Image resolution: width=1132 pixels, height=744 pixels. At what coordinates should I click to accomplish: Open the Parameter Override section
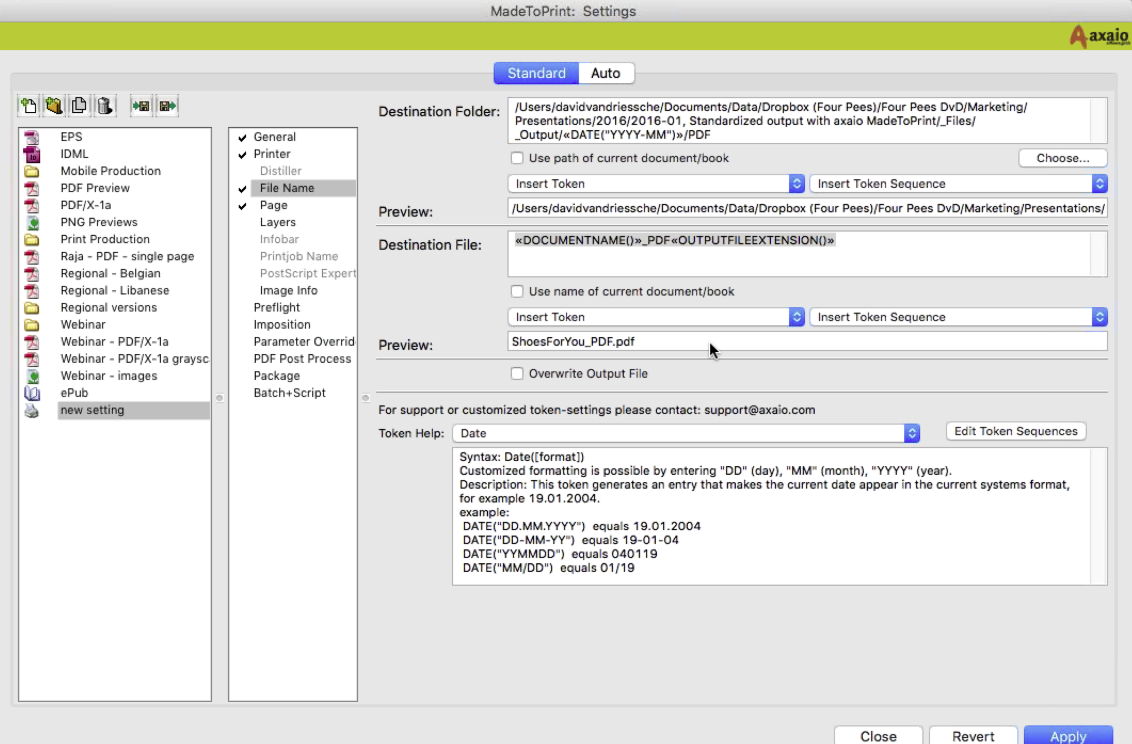[x=304, y=342]
